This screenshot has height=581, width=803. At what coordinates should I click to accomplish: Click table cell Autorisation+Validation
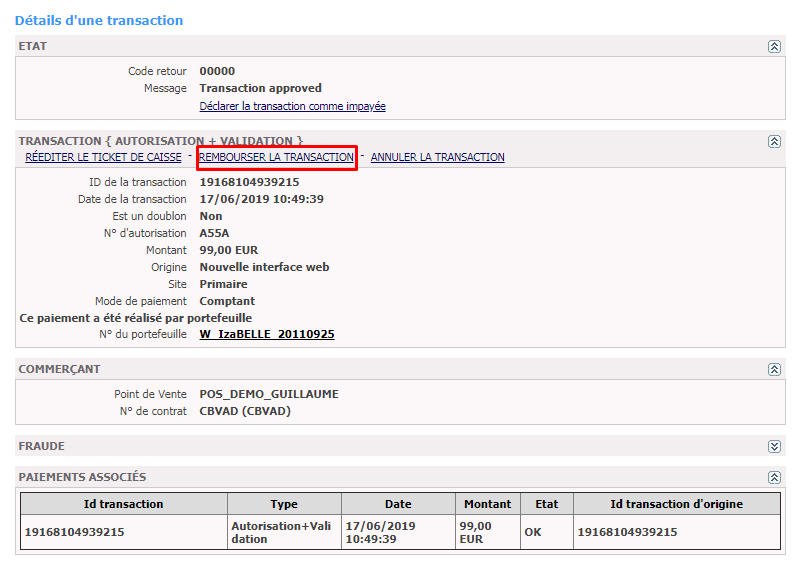(284, 532)
